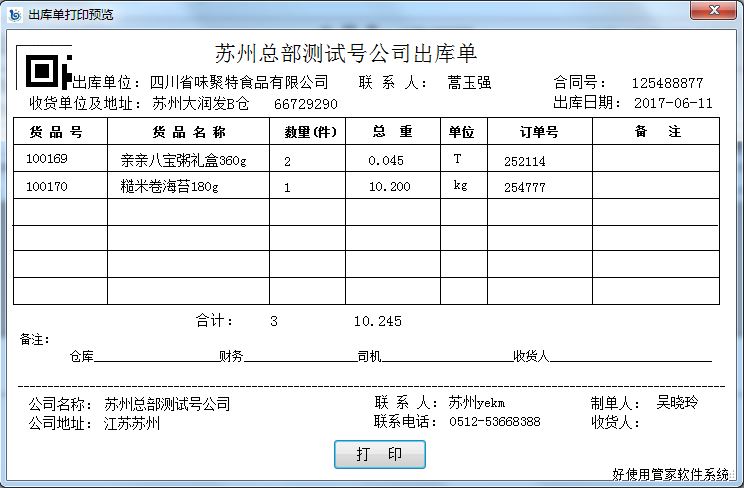This screenshot has width=744, height=488.
Task: Click the 打印 print button
Action: coord(379,454)
